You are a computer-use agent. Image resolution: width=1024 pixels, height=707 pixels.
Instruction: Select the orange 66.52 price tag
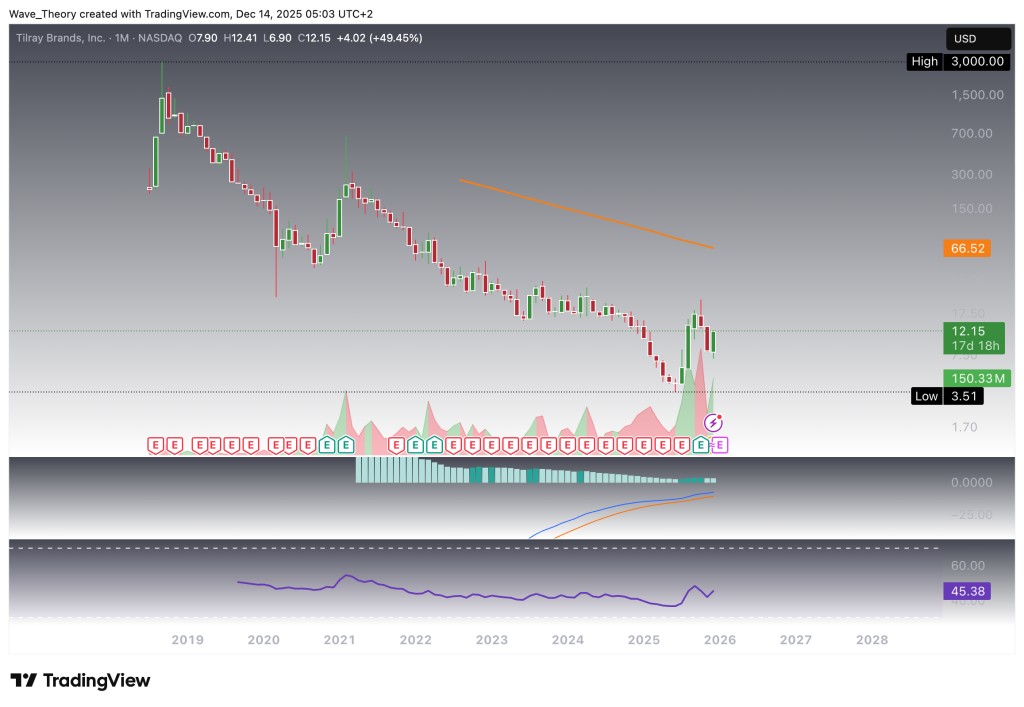966,248
